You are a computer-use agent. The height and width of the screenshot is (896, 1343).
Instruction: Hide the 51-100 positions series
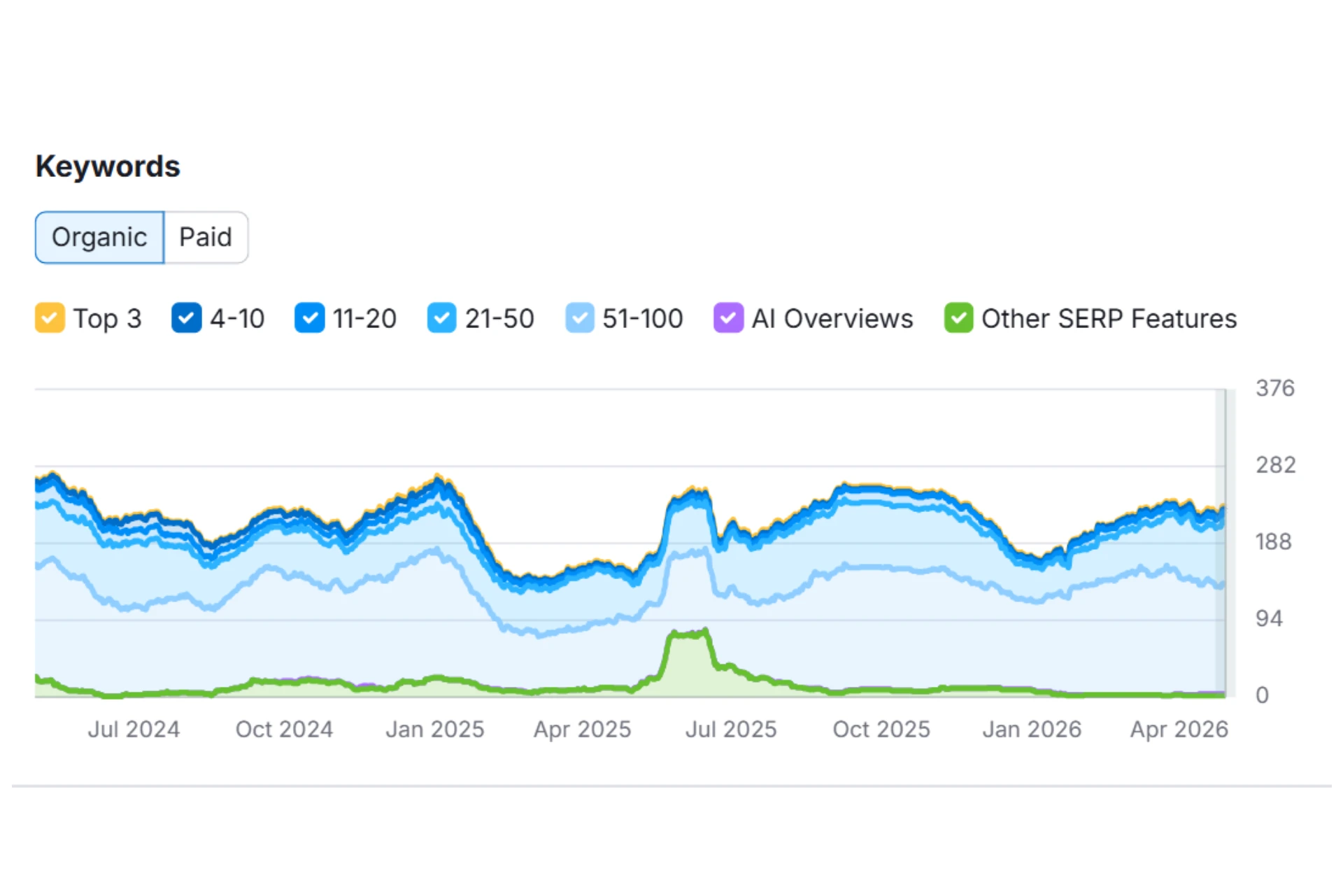[x=580, y=318]
